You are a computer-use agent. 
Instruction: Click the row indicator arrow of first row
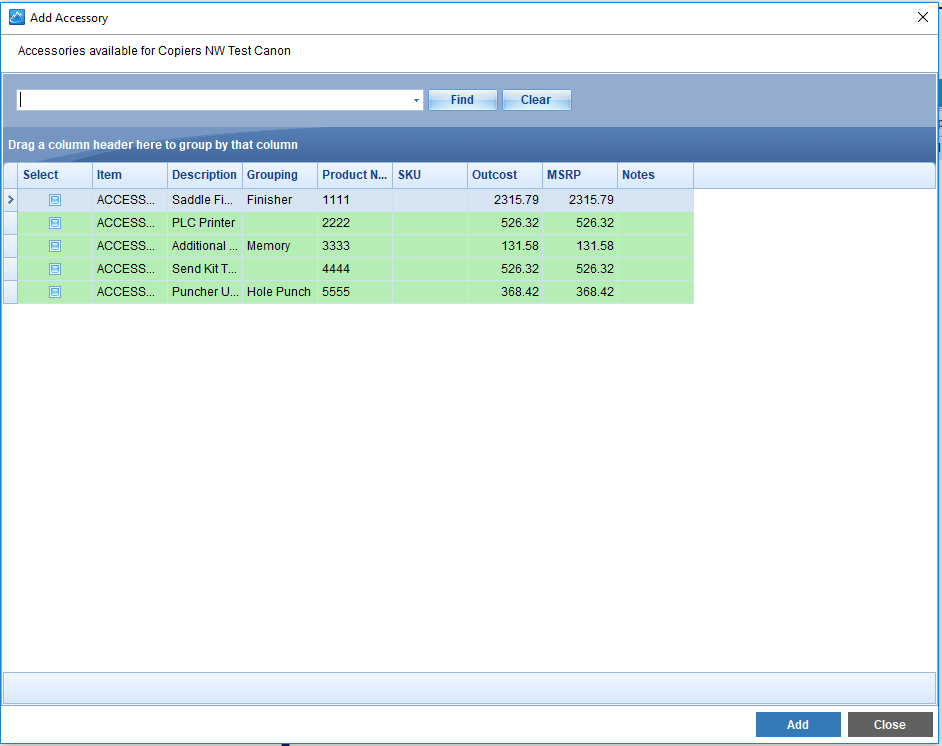point(10,200)
